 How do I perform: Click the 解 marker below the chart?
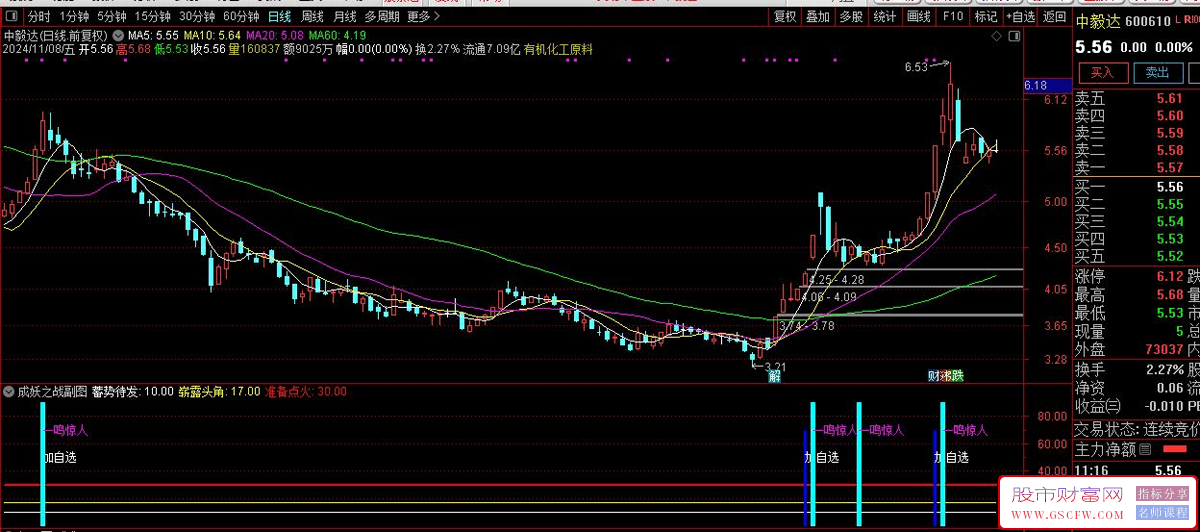tap(774, 376)
